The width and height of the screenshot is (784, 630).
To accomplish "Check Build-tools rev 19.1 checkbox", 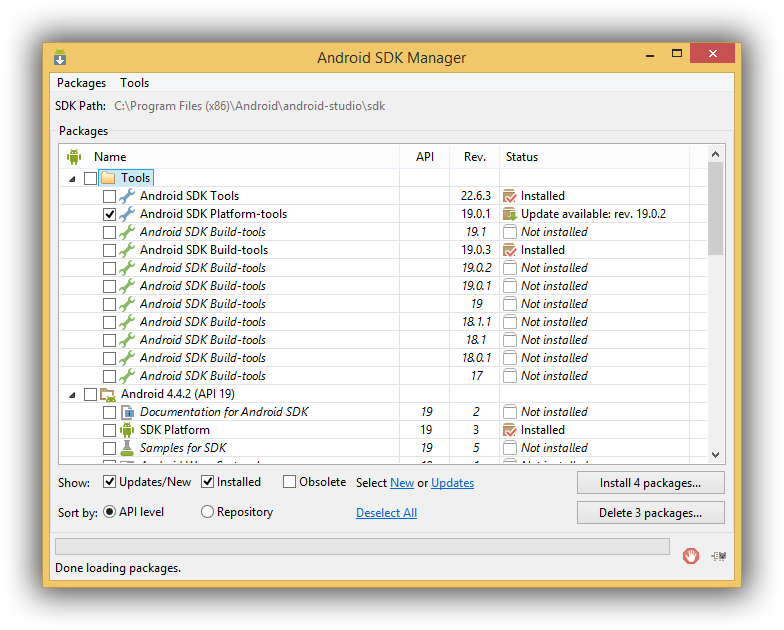I will click(110, 232).
